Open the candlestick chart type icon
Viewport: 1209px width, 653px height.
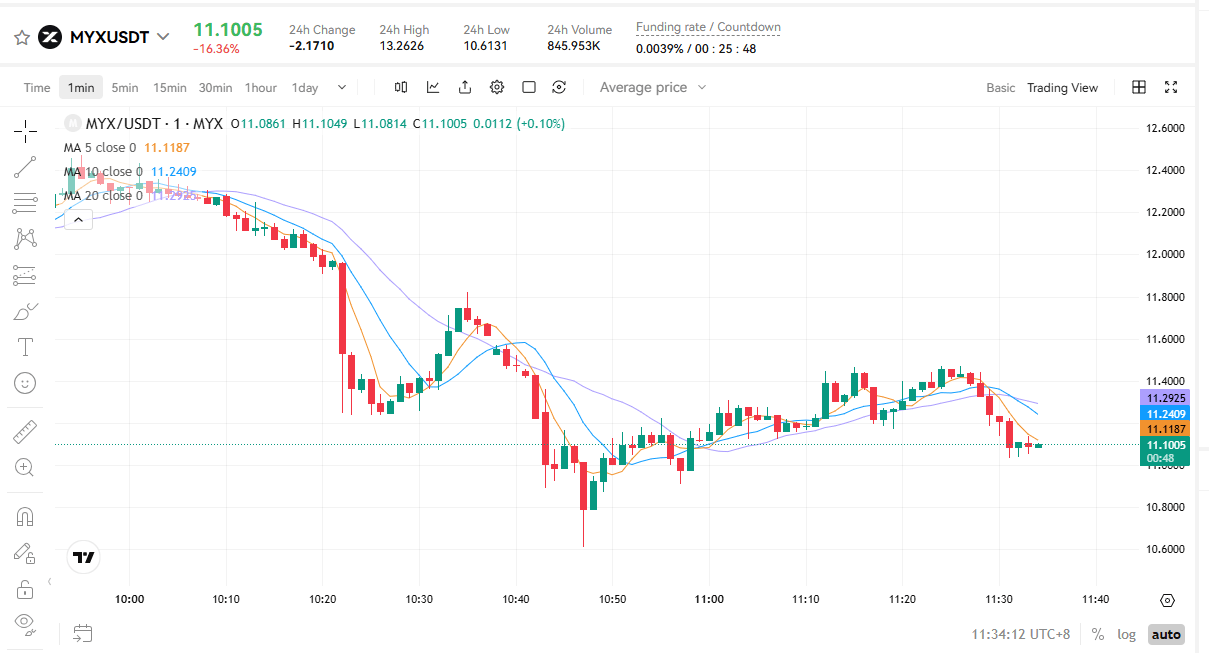coord(401,87)
